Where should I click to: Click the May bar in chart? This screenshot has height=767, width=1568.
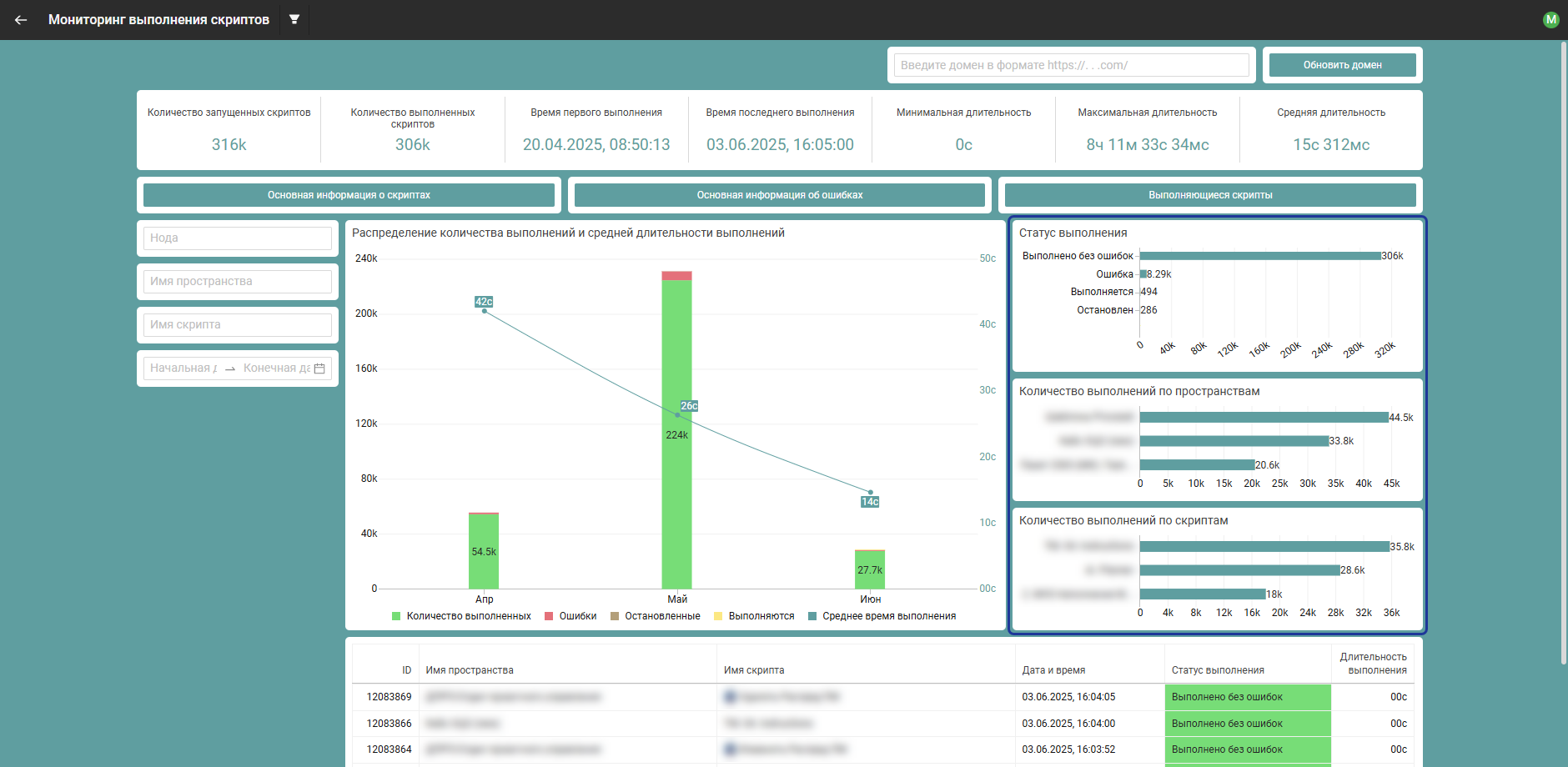[x=676, y=434]
